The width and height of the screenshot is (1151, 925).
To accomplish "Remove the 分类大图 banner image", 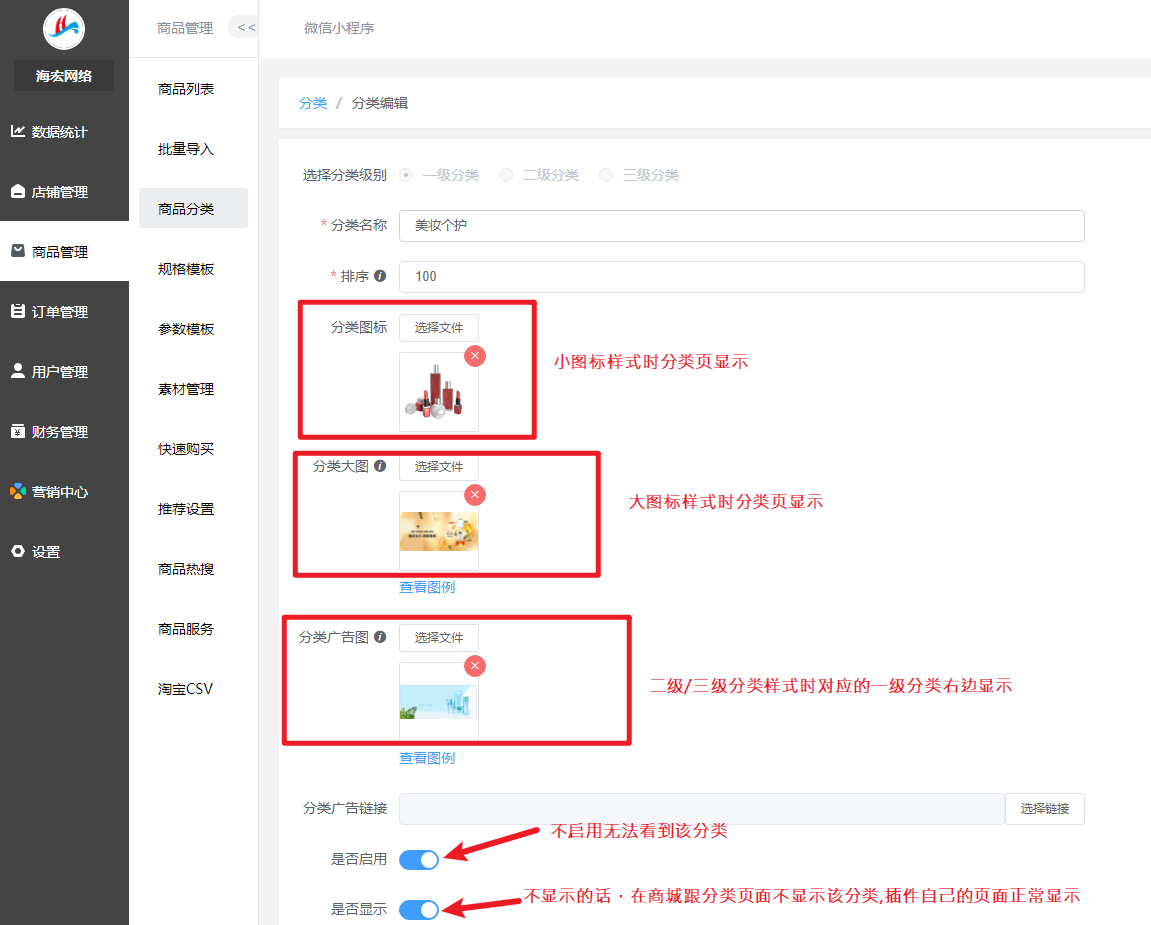I will click(475, 495).
